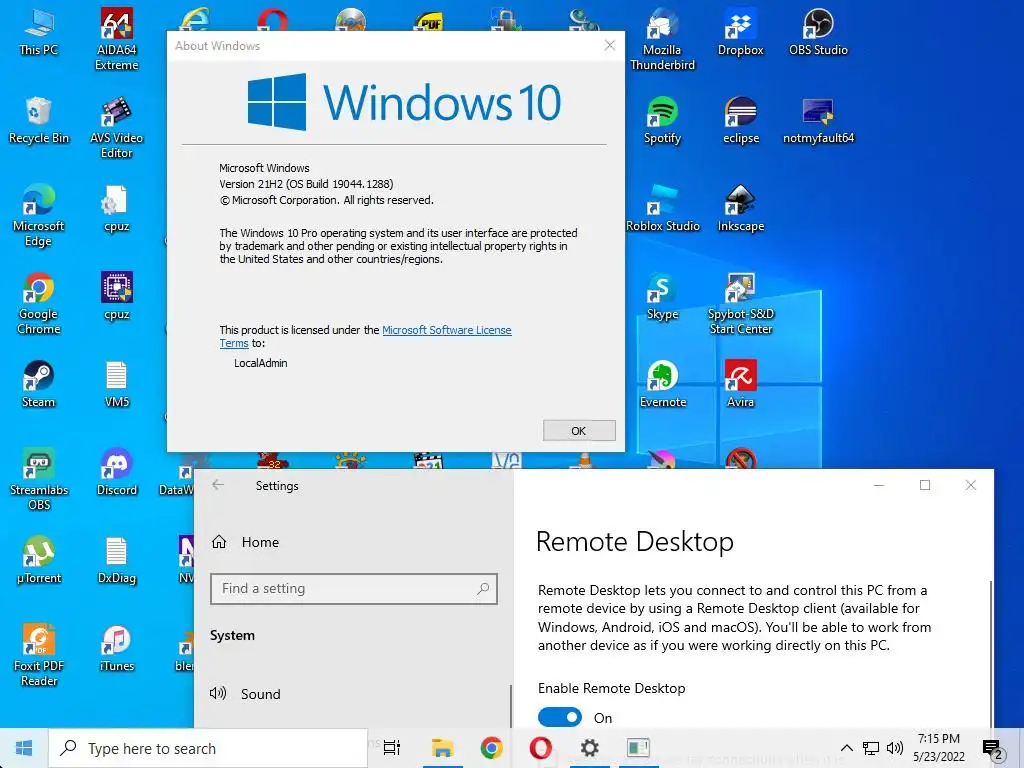Open Task View from taskbar

click(392, 748)
